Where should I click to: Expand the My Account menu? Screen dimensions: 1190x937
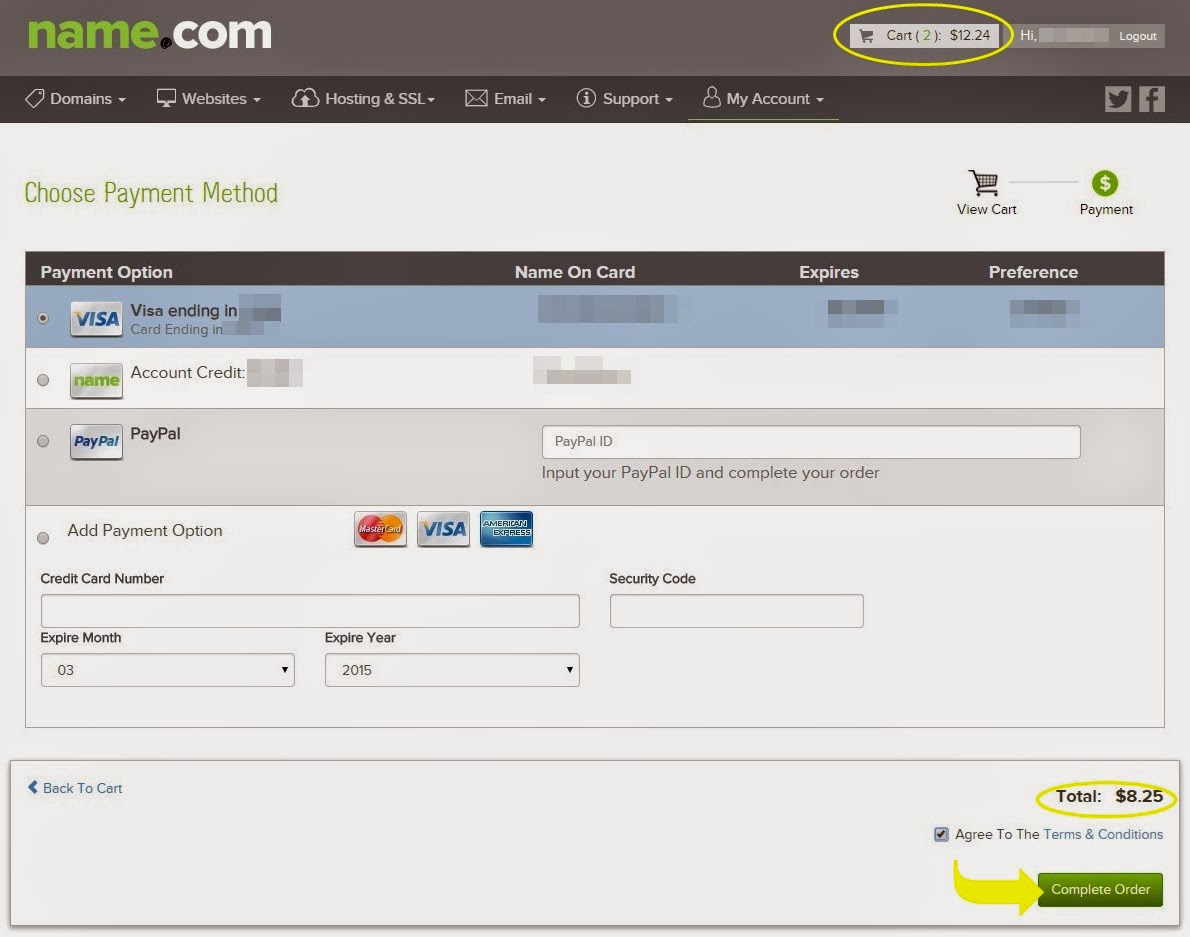click(x=763, y=99)
